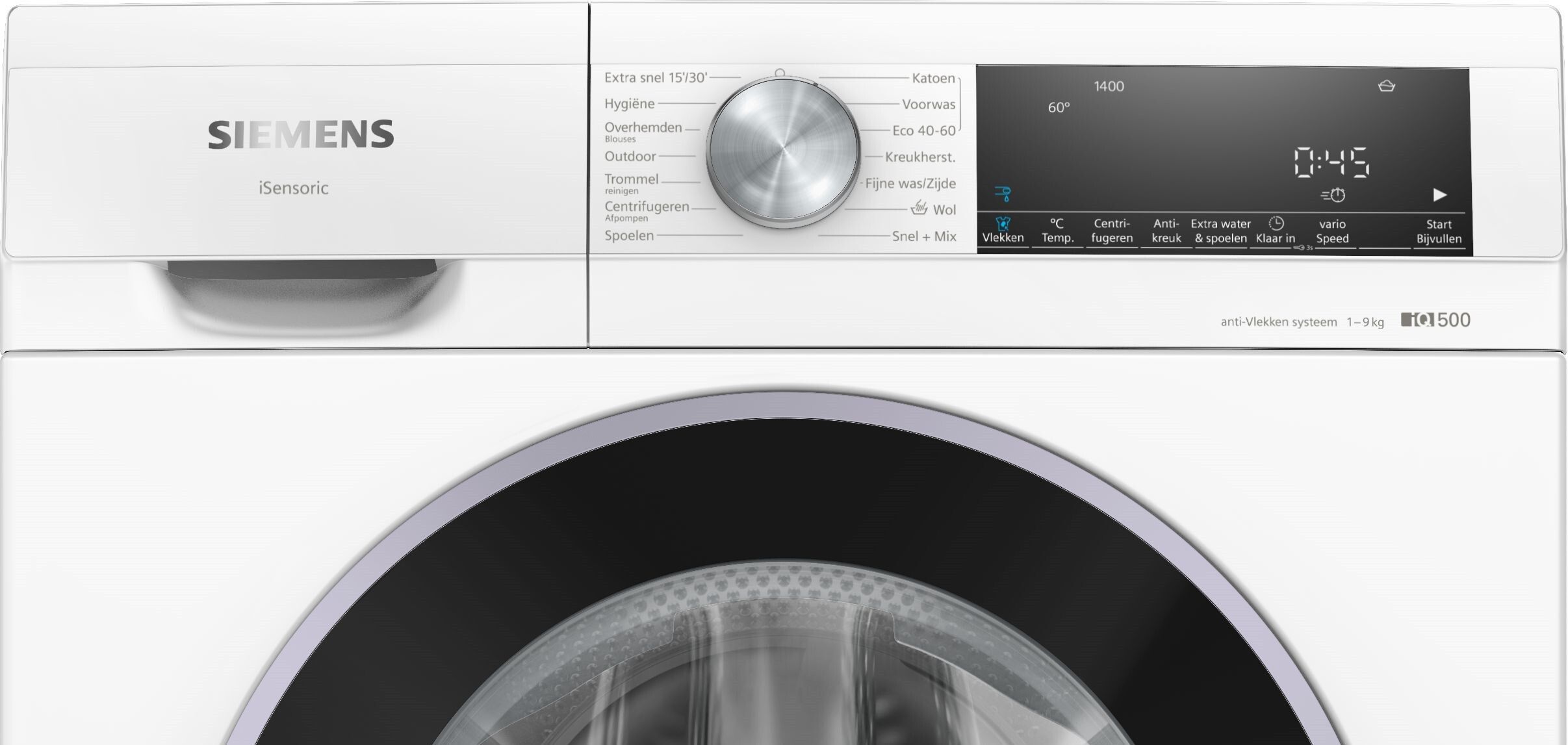Tap the Klaar in clock icon
The height and width of the screenshot is (745, 1568).
[1276, 223]
